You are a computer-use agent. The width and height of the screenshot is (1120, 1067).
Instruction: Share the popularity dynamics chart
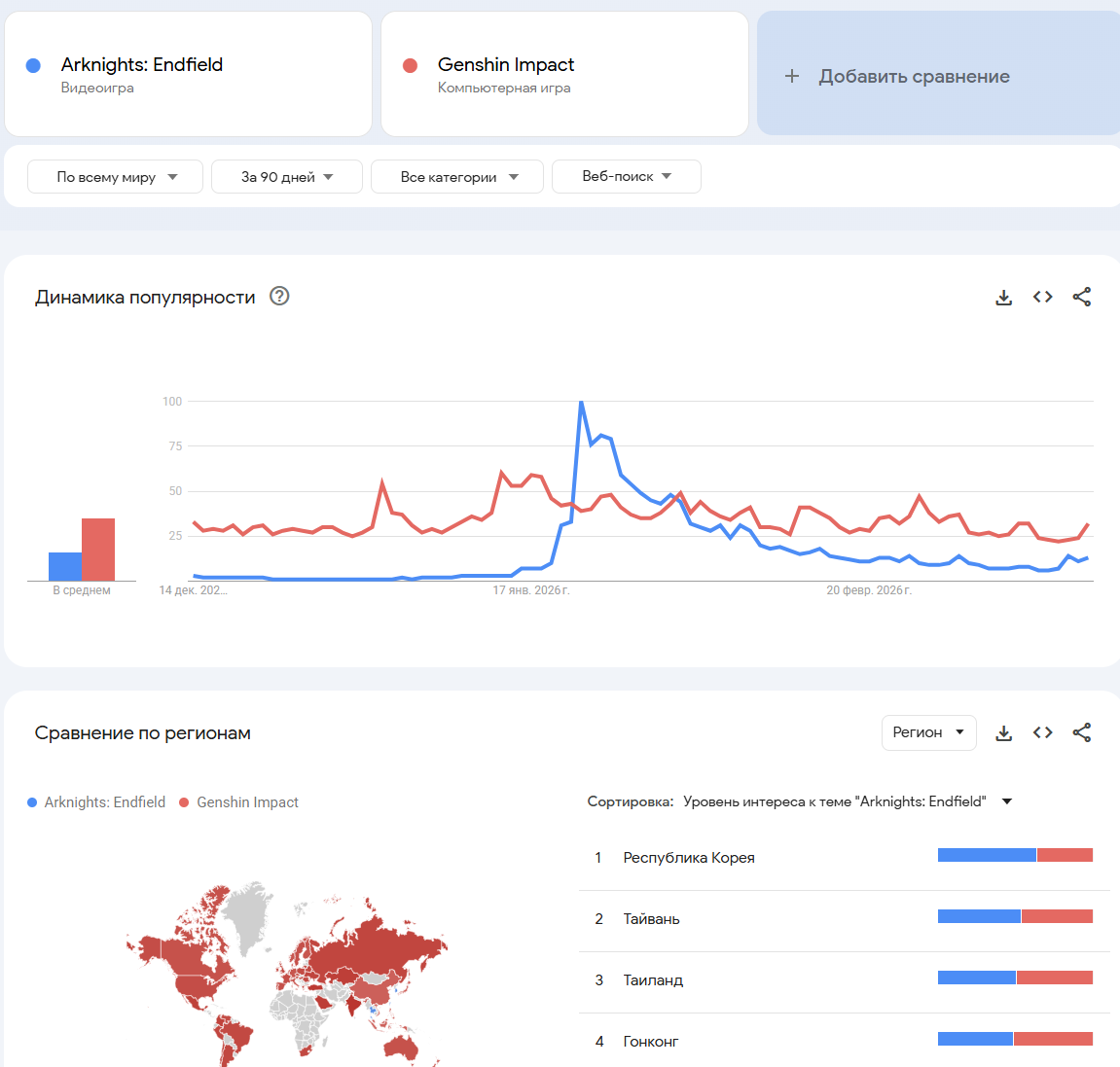[1081, 298]
